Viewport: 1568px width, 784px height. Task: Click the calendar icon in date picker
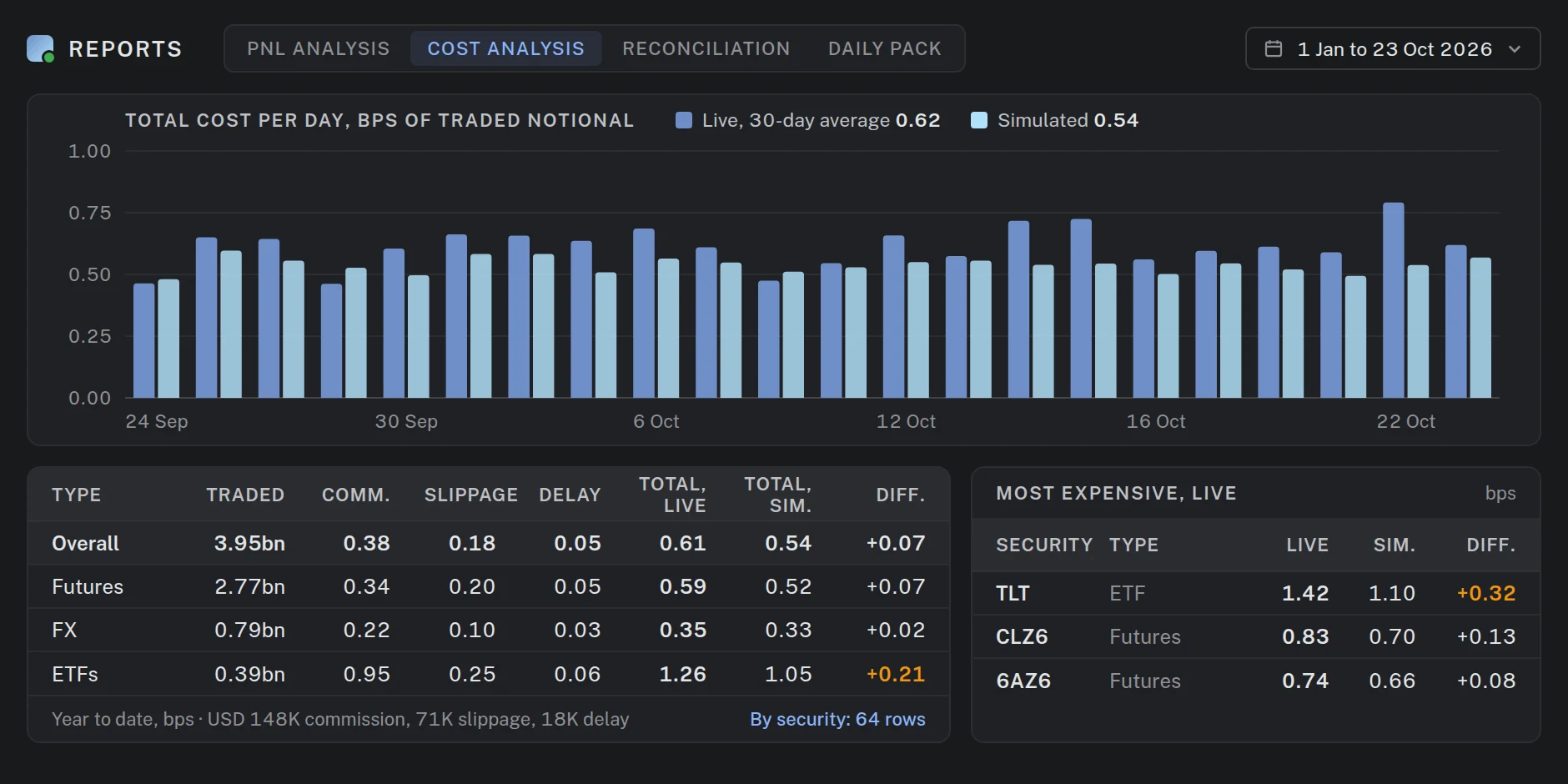pyautogui.click(x=1273, y=49)
